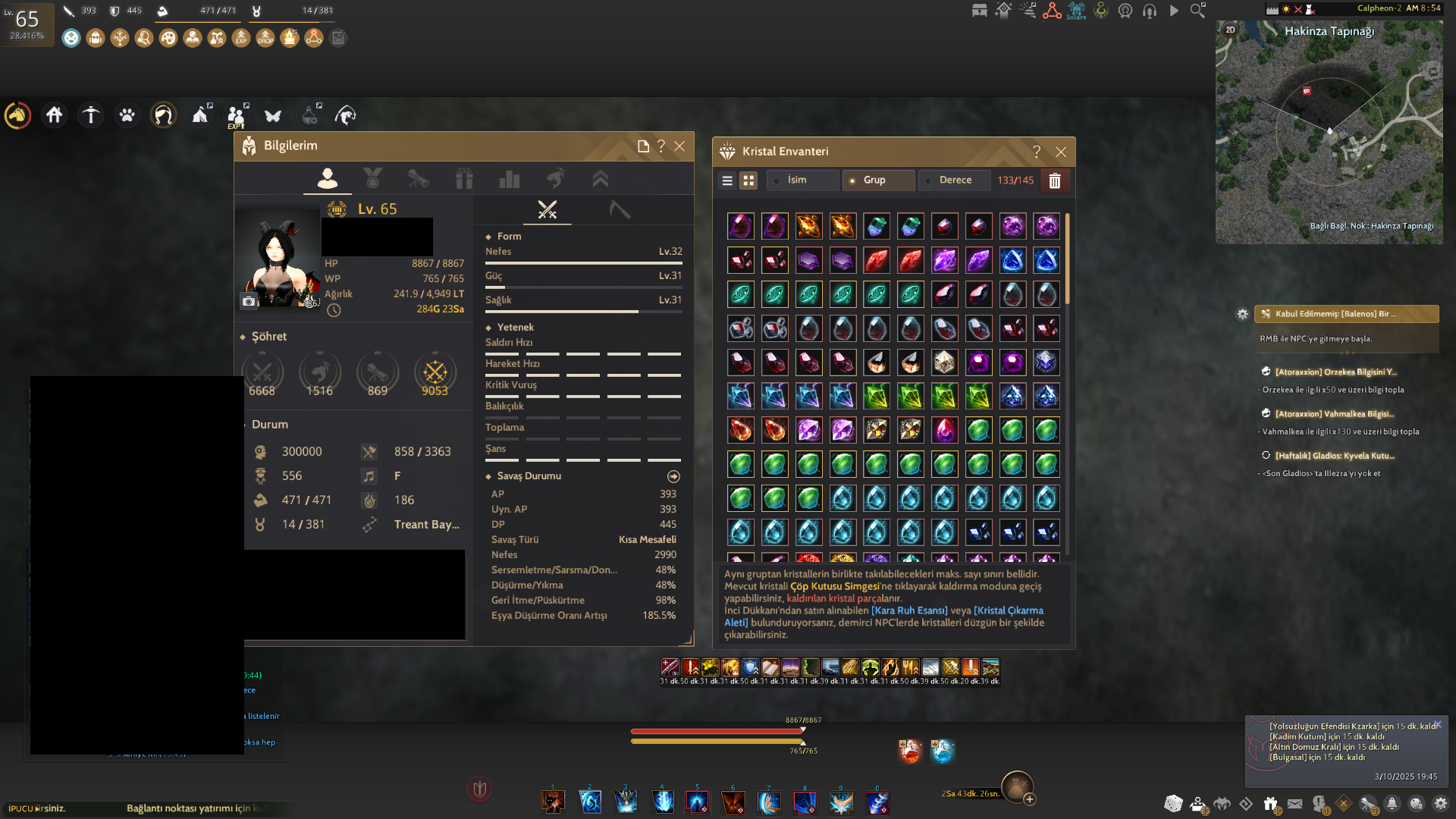Open Kristal Envanteri help question mark
Screen dimensions: 1456x819
[1037, 152]
